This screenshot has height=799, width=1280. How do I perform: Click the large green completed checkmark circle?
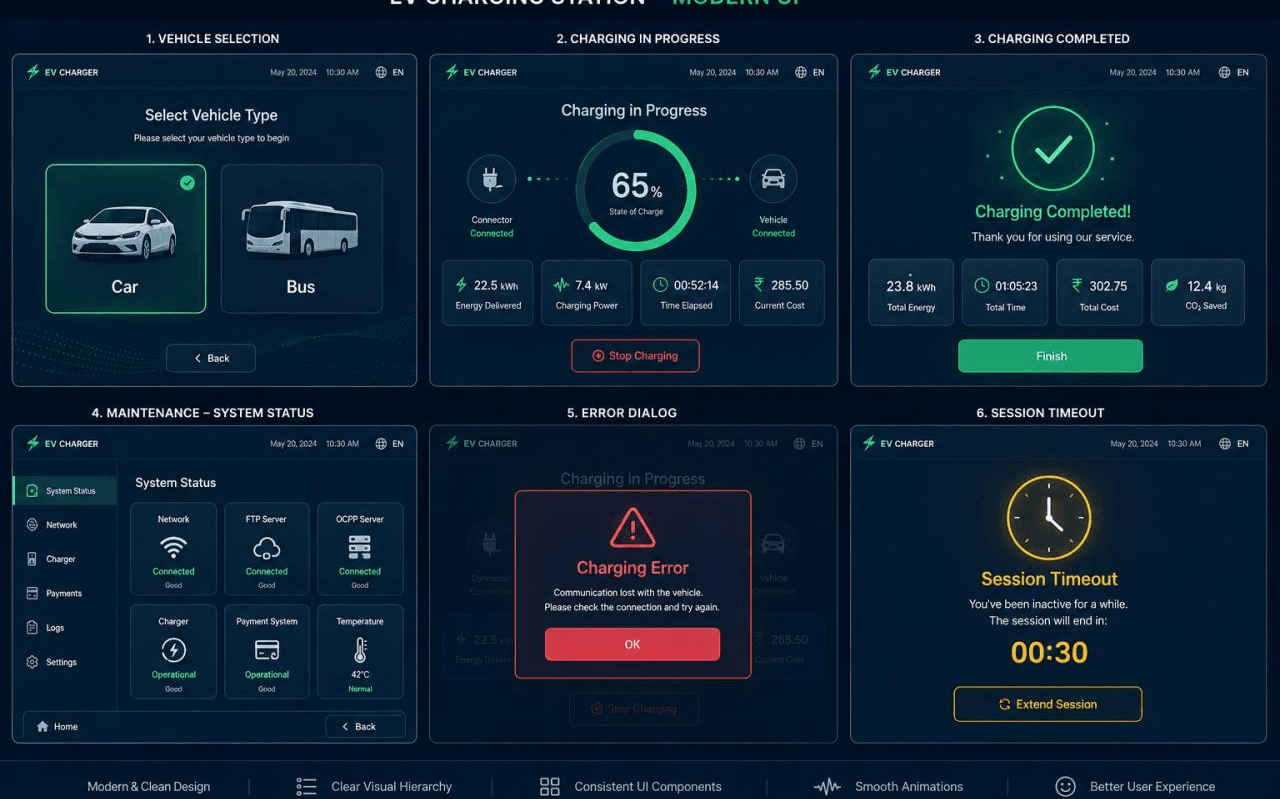click(x=1052, y=149)
